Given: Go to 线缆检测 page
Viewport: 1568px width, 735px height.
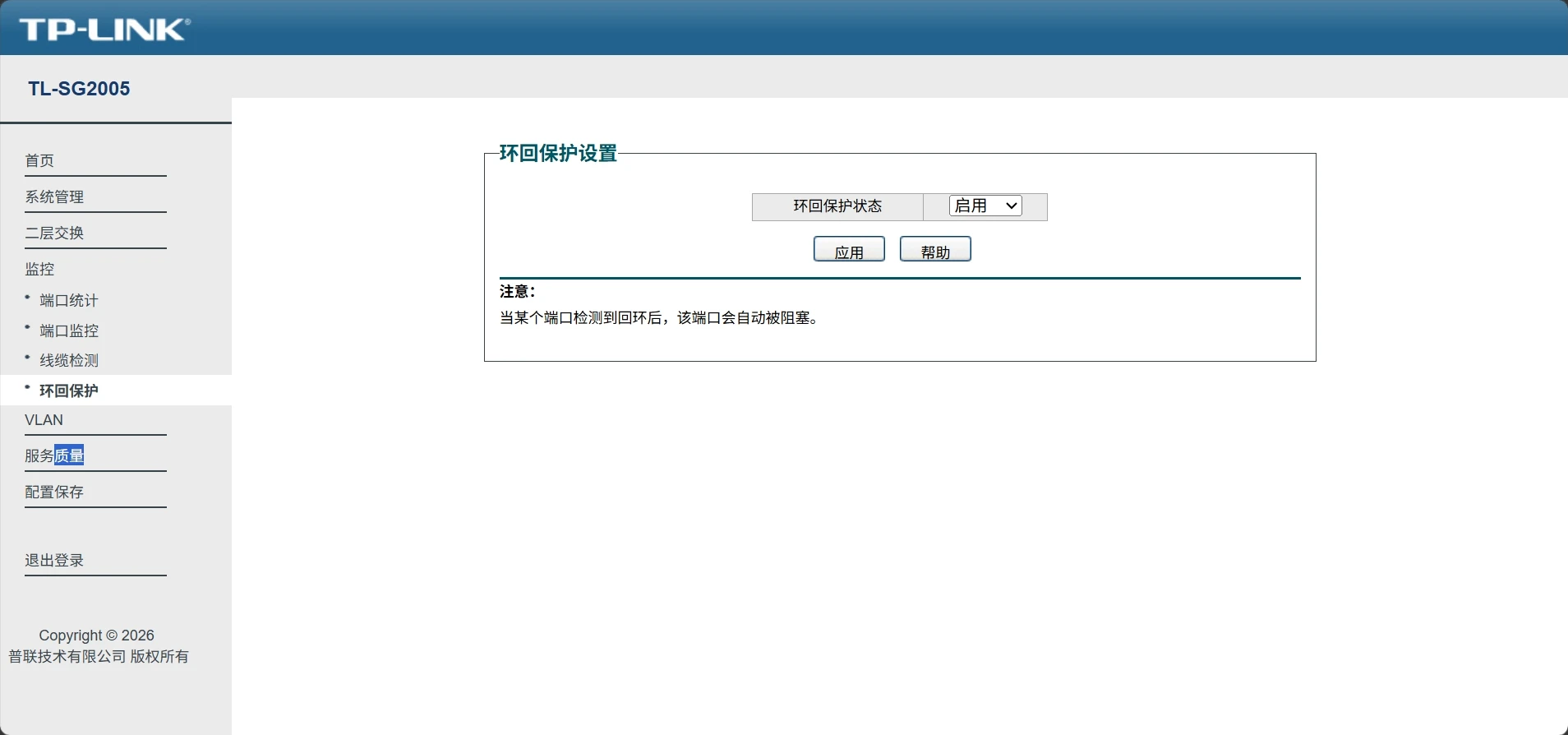Looking at the screenshot, I should click(69, 360).
